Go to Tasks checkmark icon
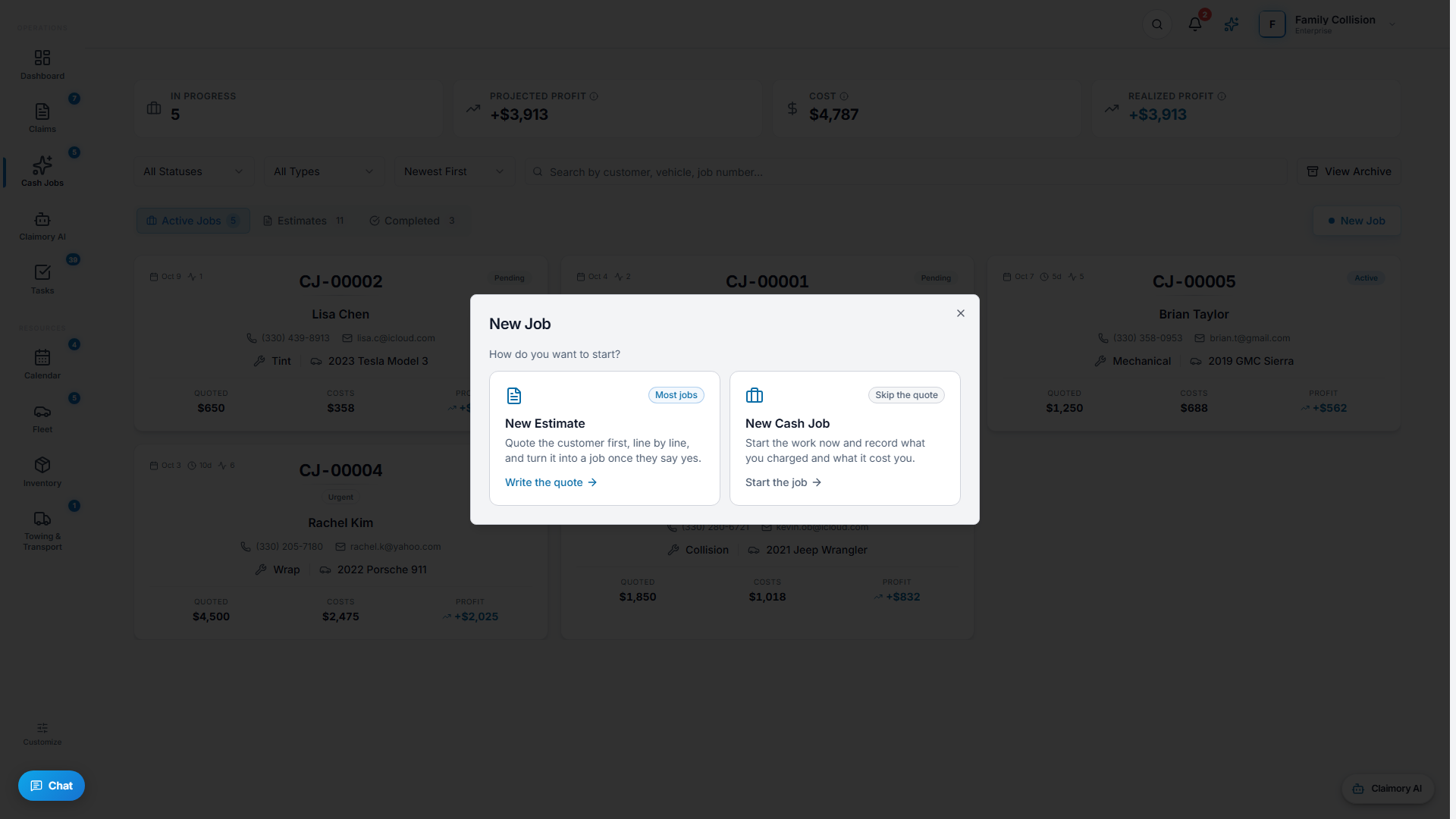The image size is (1456, 819). click(x=42, y=273)
